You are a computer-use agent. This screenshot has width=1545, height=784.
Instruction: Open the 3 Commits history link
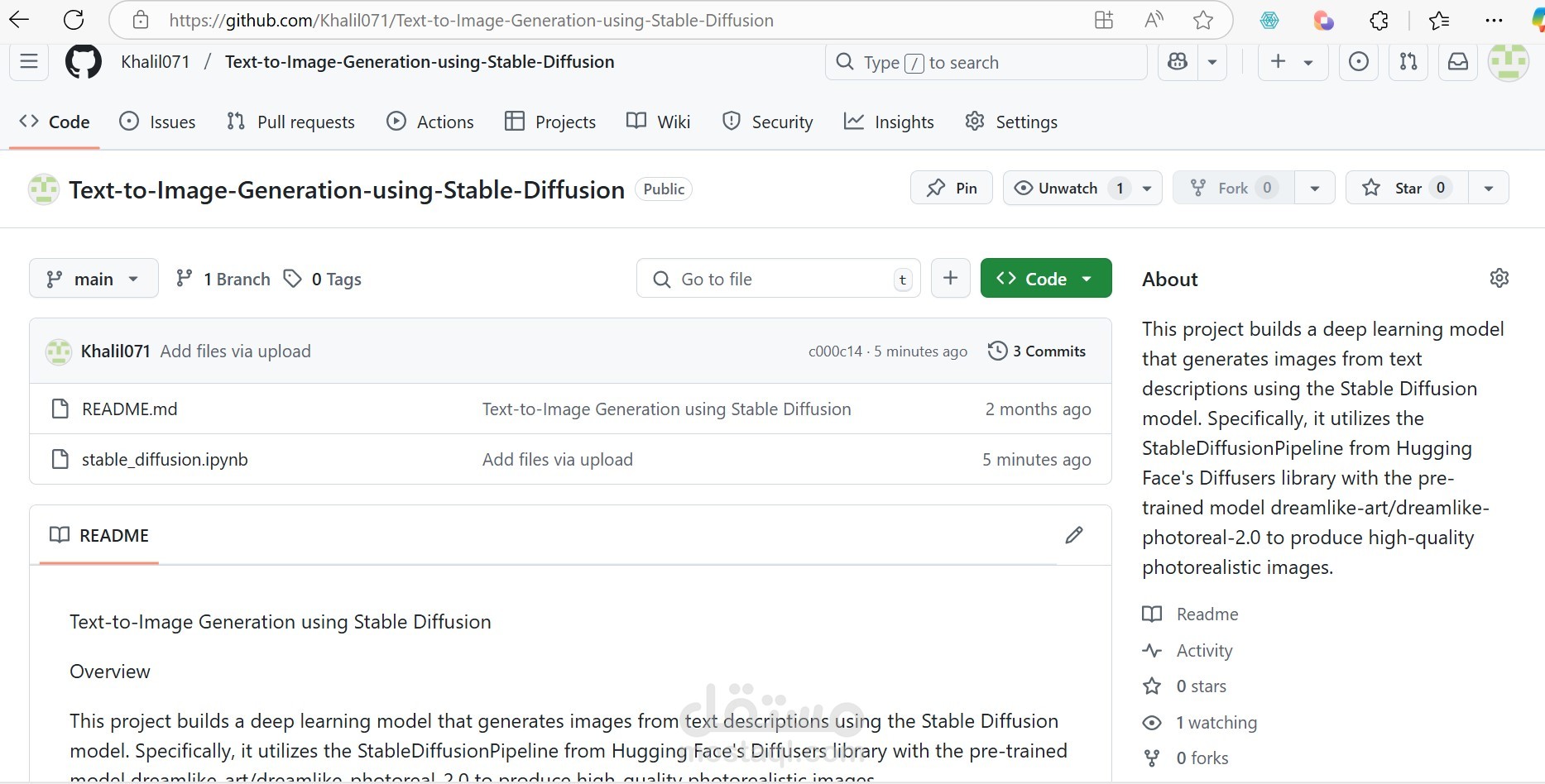tap(1037, 351)
